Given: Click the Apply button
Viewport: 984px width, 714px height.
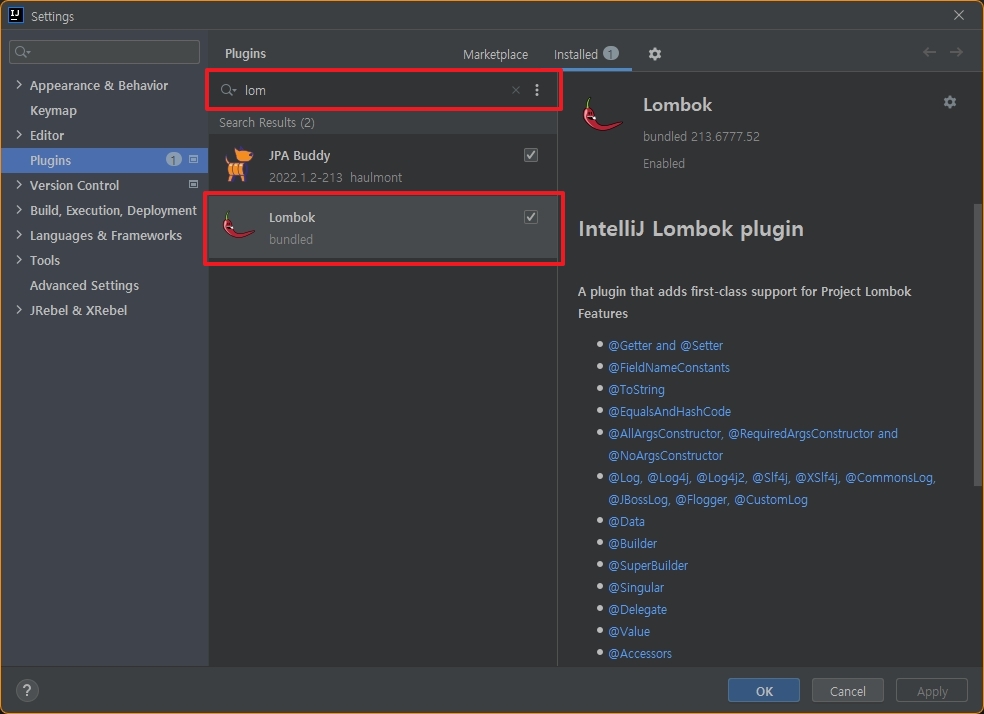Looking at the screenshot, I should tap(931, 691).
